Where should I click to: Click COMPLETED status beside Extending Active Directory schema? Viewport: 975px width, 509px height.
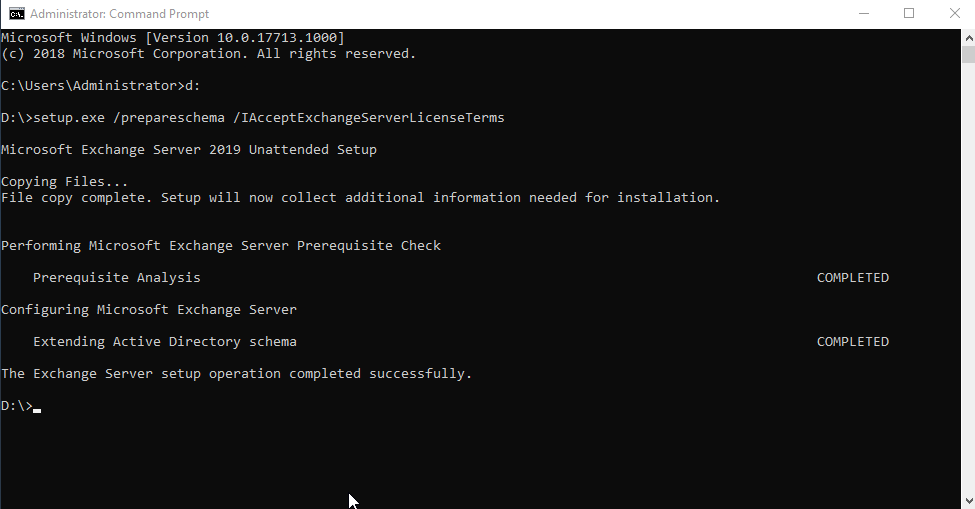853,342
